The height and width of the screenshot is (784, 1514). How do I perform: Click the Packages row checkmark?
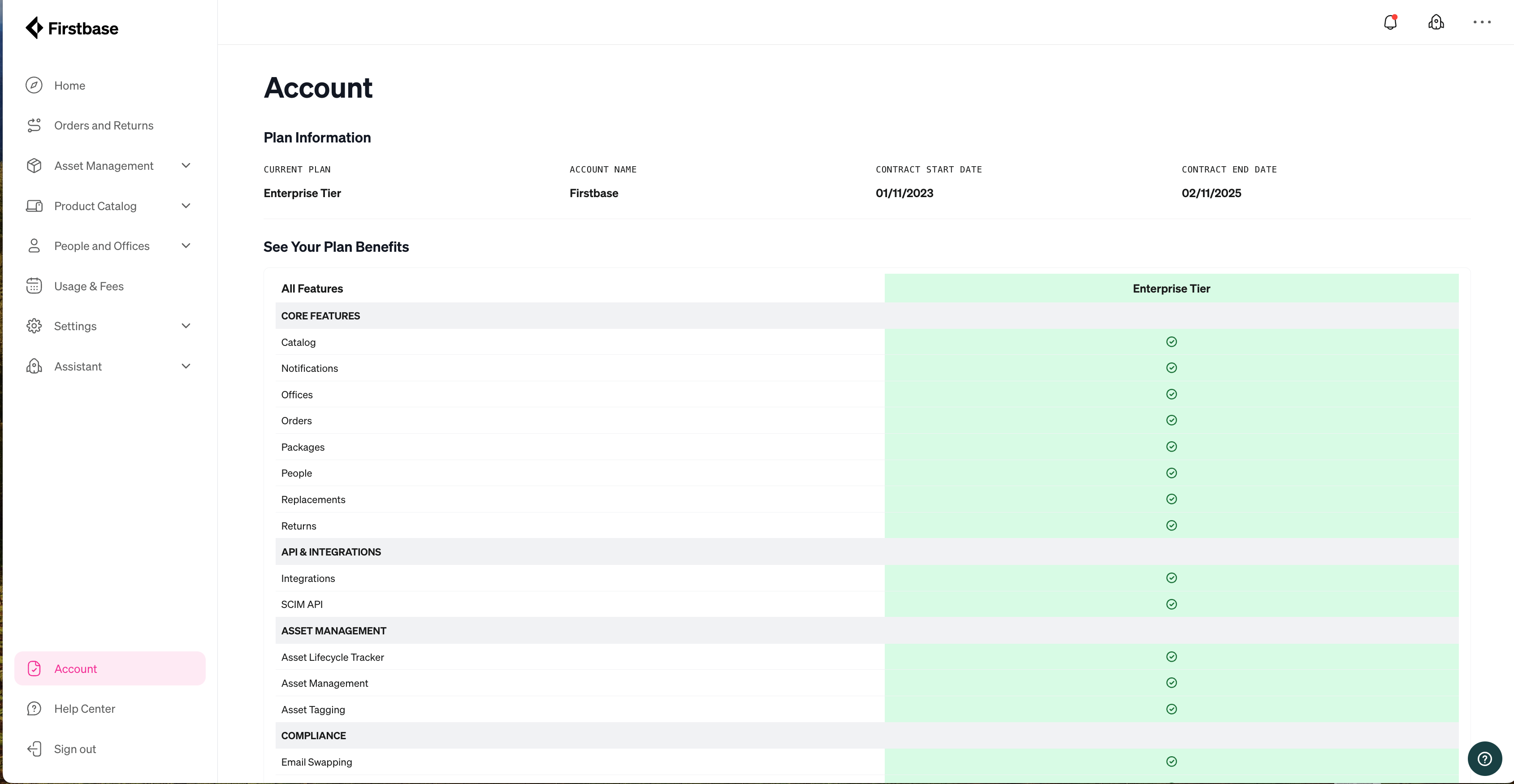[x=1171, y=446]
